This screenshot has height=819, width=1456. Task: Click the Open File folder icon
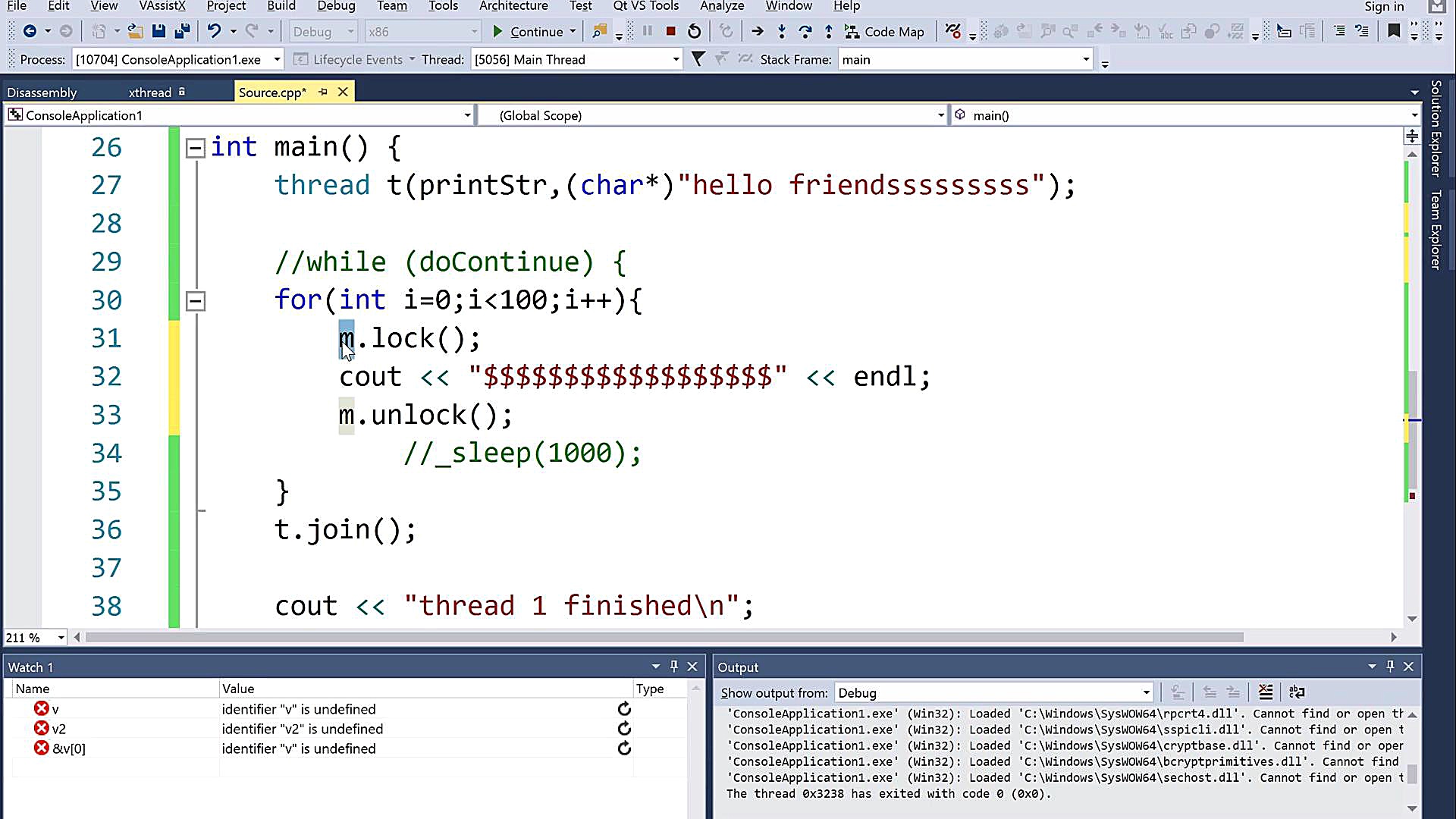point(135,31)
